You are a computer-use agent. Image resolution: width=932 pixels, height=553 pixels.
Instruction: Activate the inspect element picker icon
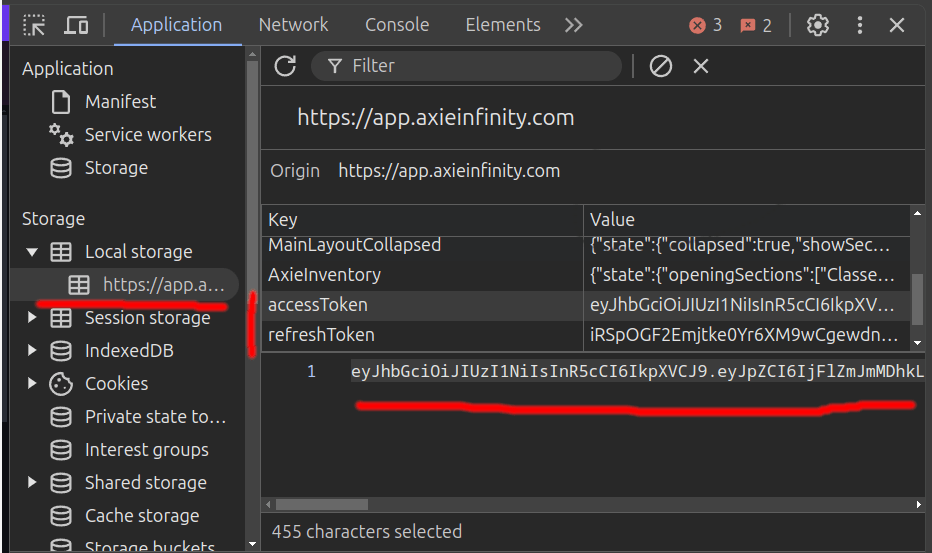pos(34,25)
